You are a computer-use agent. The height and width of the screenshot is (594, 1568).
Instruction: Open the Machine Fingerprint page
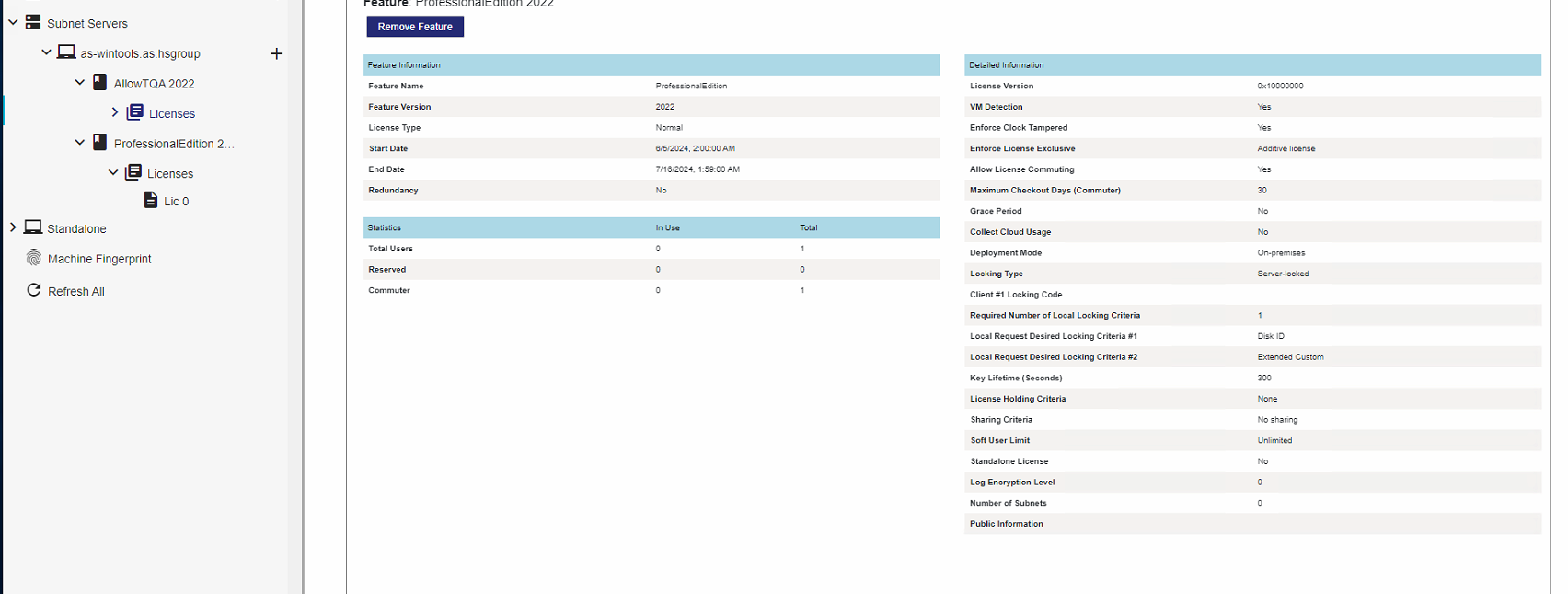(99, 259)
